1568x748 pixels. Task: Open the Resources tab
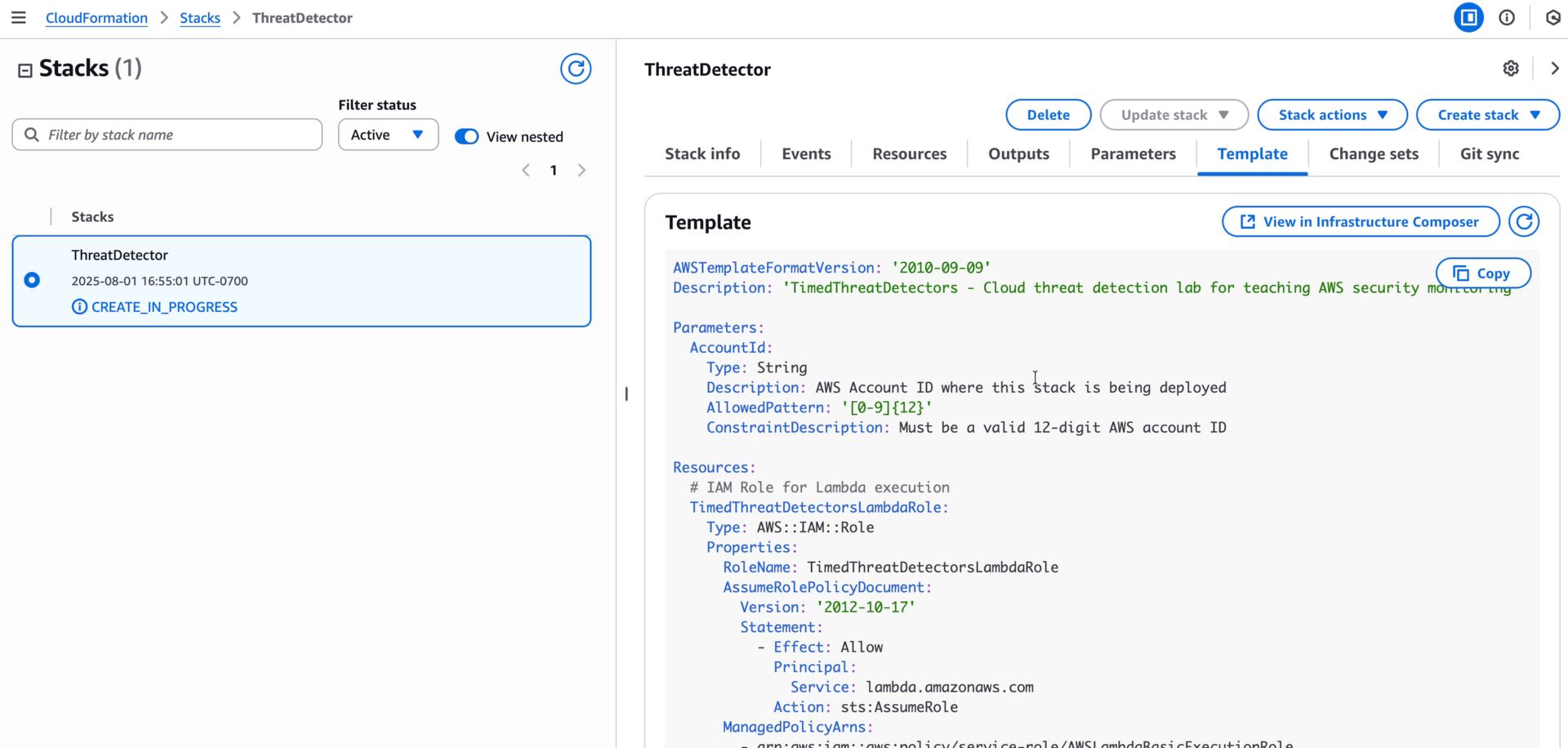click(x=909, y=154)
